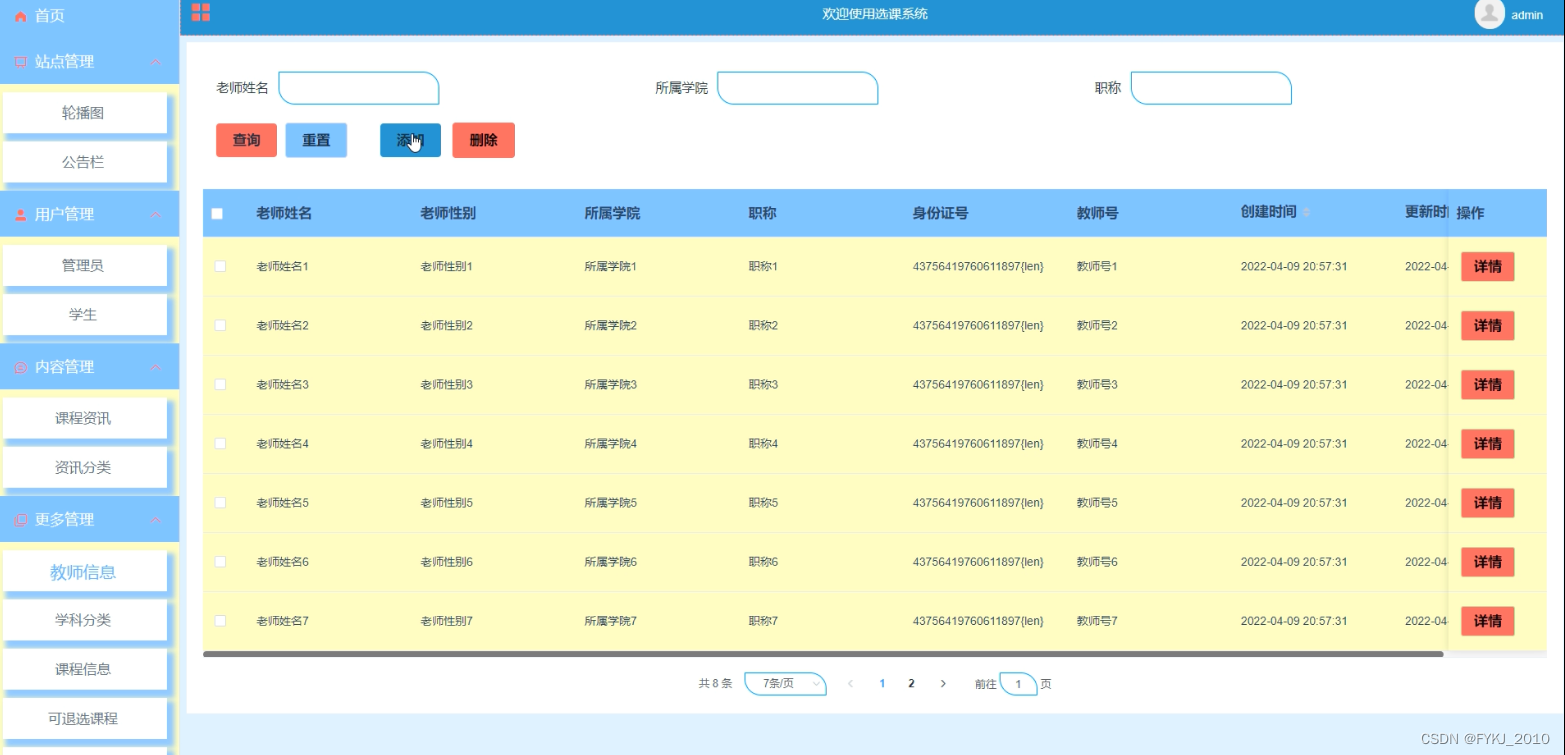Focus the 老师姓名 search field
Image resolution: width=1565 pixels, height=755 pixels.
(x=359, y=88)
